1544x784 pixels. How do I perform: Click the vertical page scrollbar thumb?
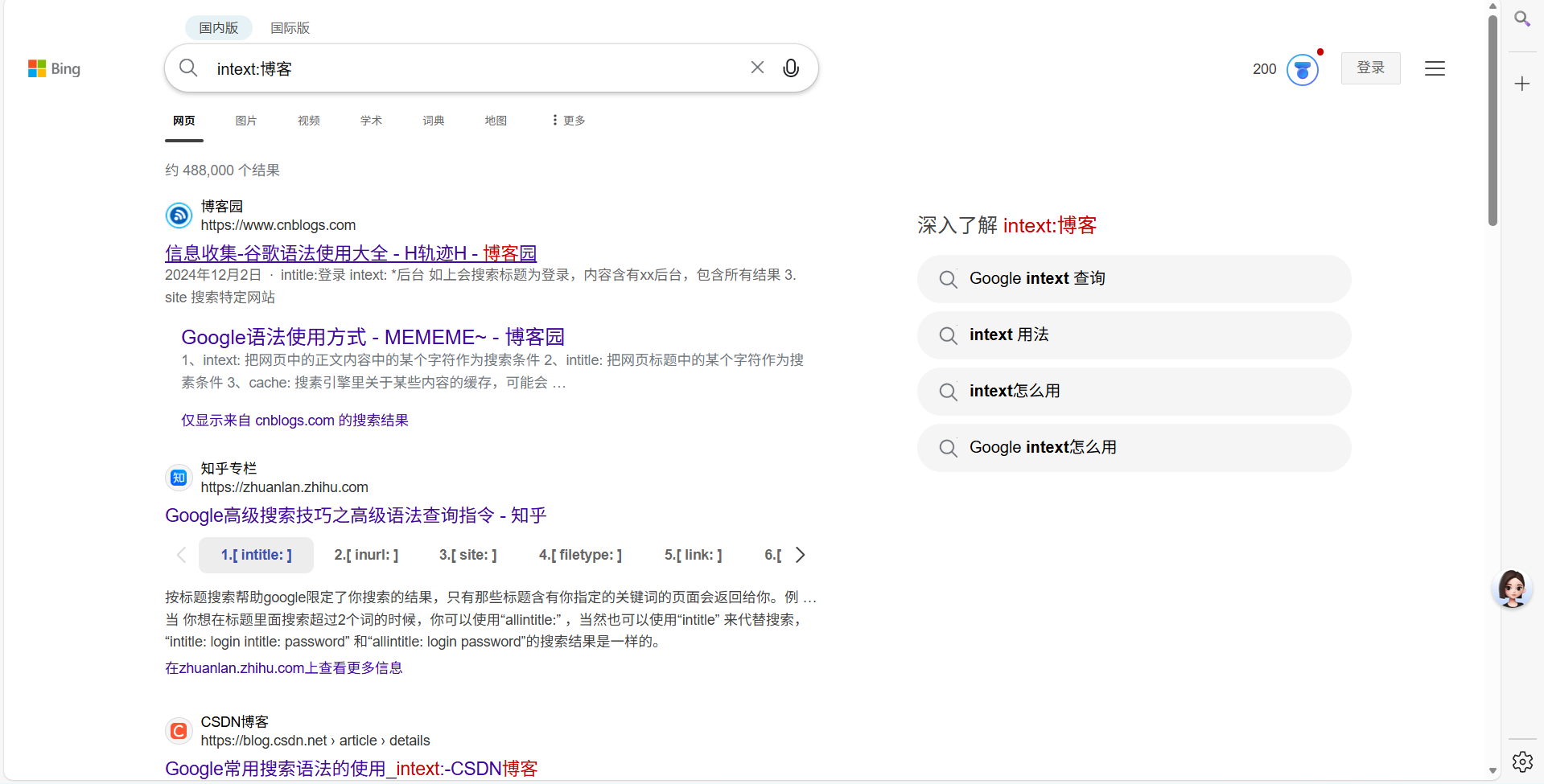point(1493,121)
